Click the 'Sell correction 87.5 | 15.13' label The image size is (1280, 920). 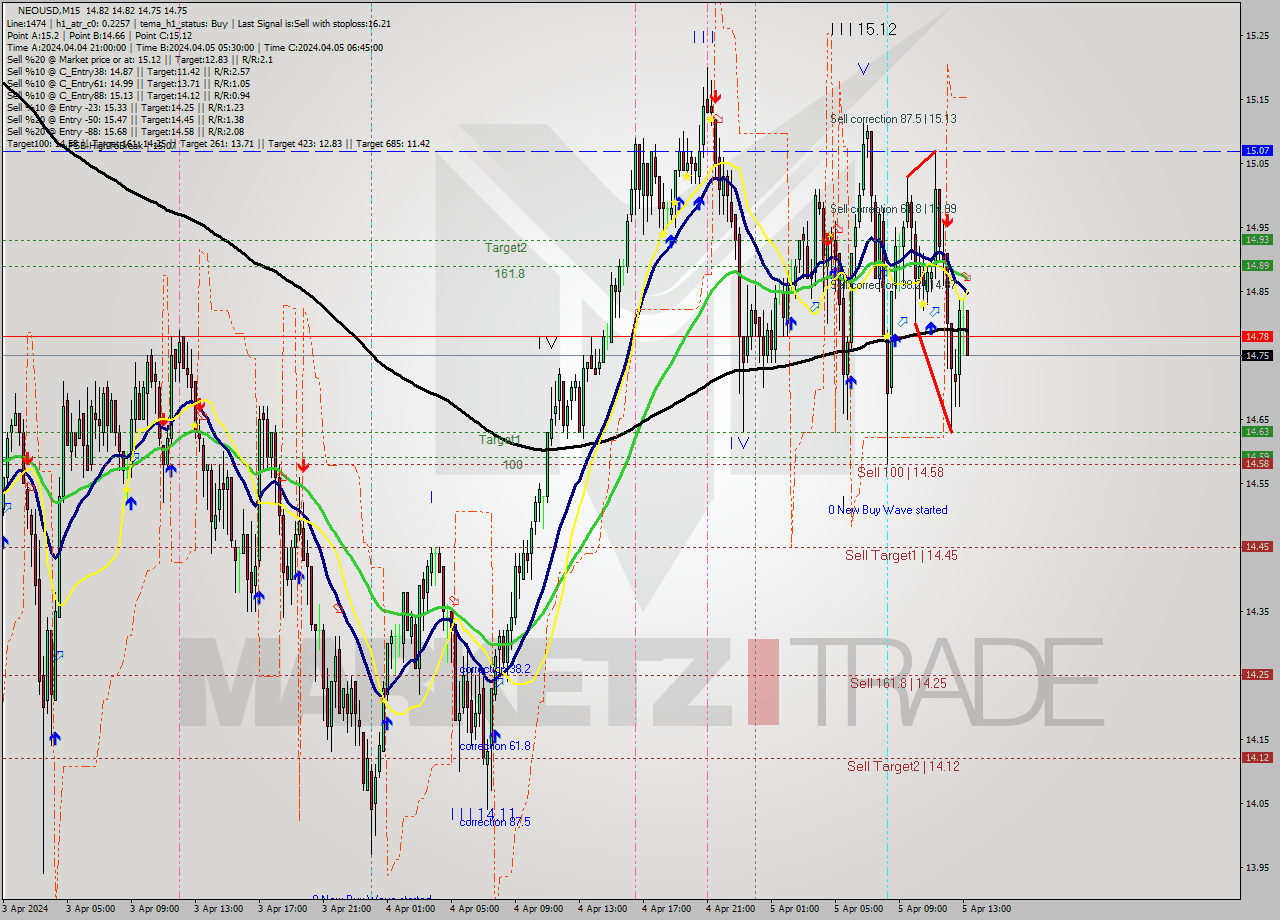[x=893, y=118]
